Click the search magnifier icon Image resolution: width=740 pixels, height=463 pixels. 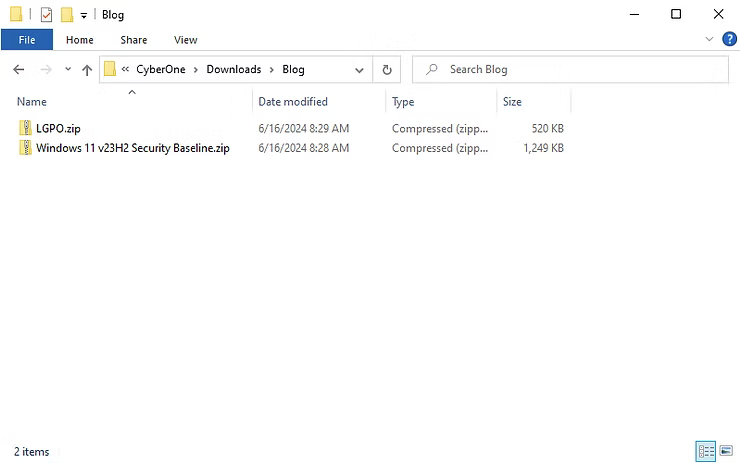pyautogui.click(x=431, y=69)
